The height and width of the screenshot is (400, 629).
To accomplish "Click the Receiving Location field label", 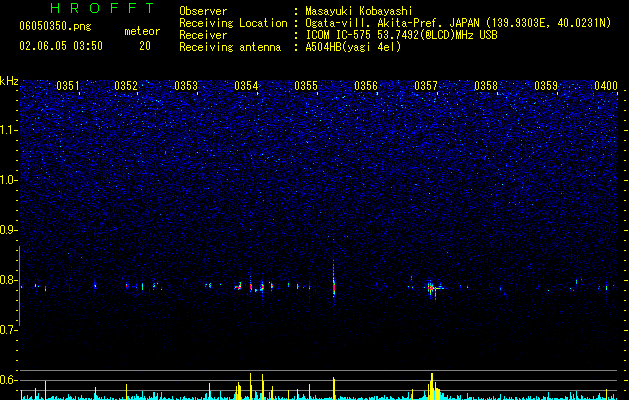I will [x=233, y=23].
